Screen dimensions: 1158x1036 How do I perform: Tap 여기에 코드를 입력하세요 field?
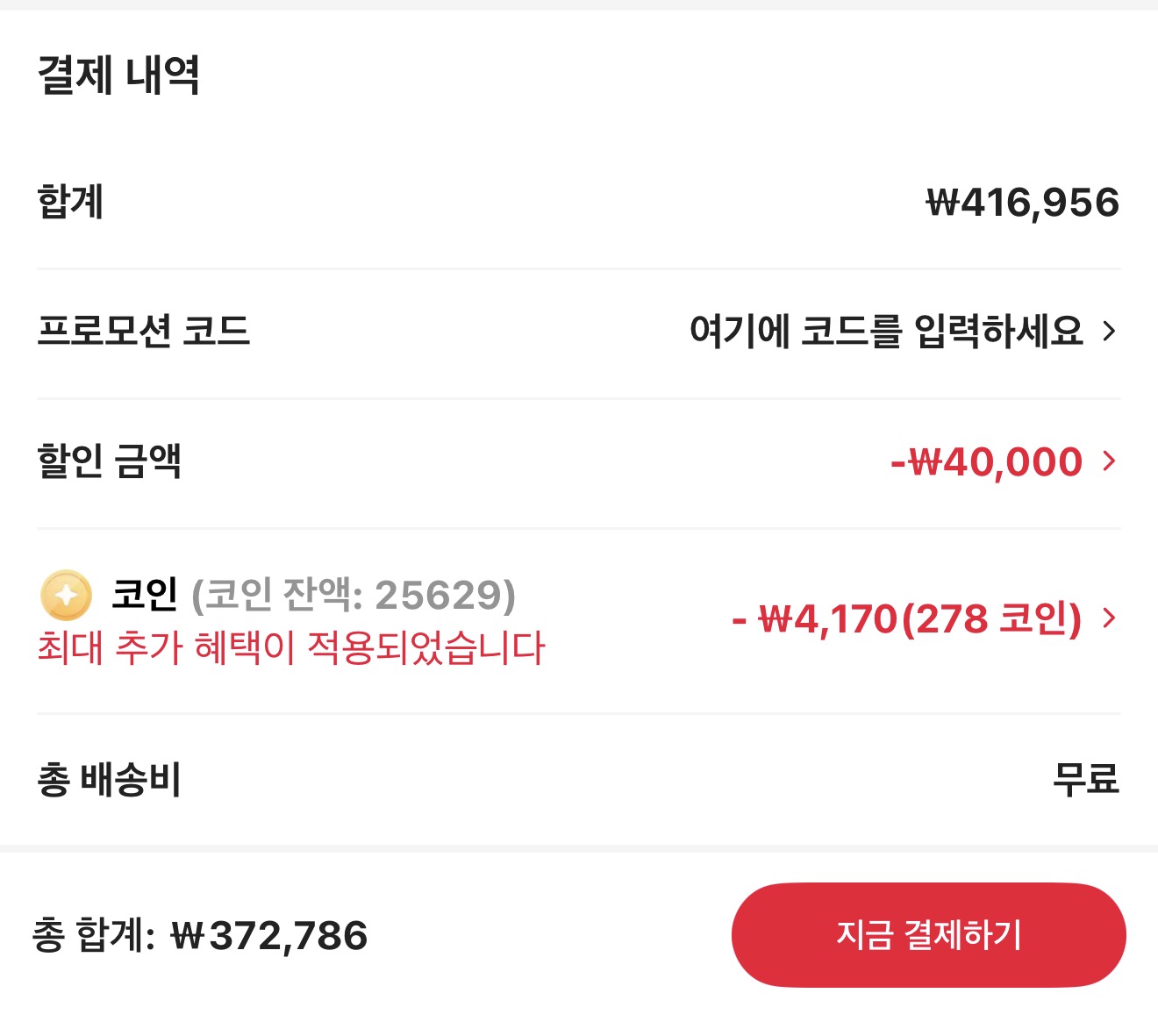pos(886,331)
